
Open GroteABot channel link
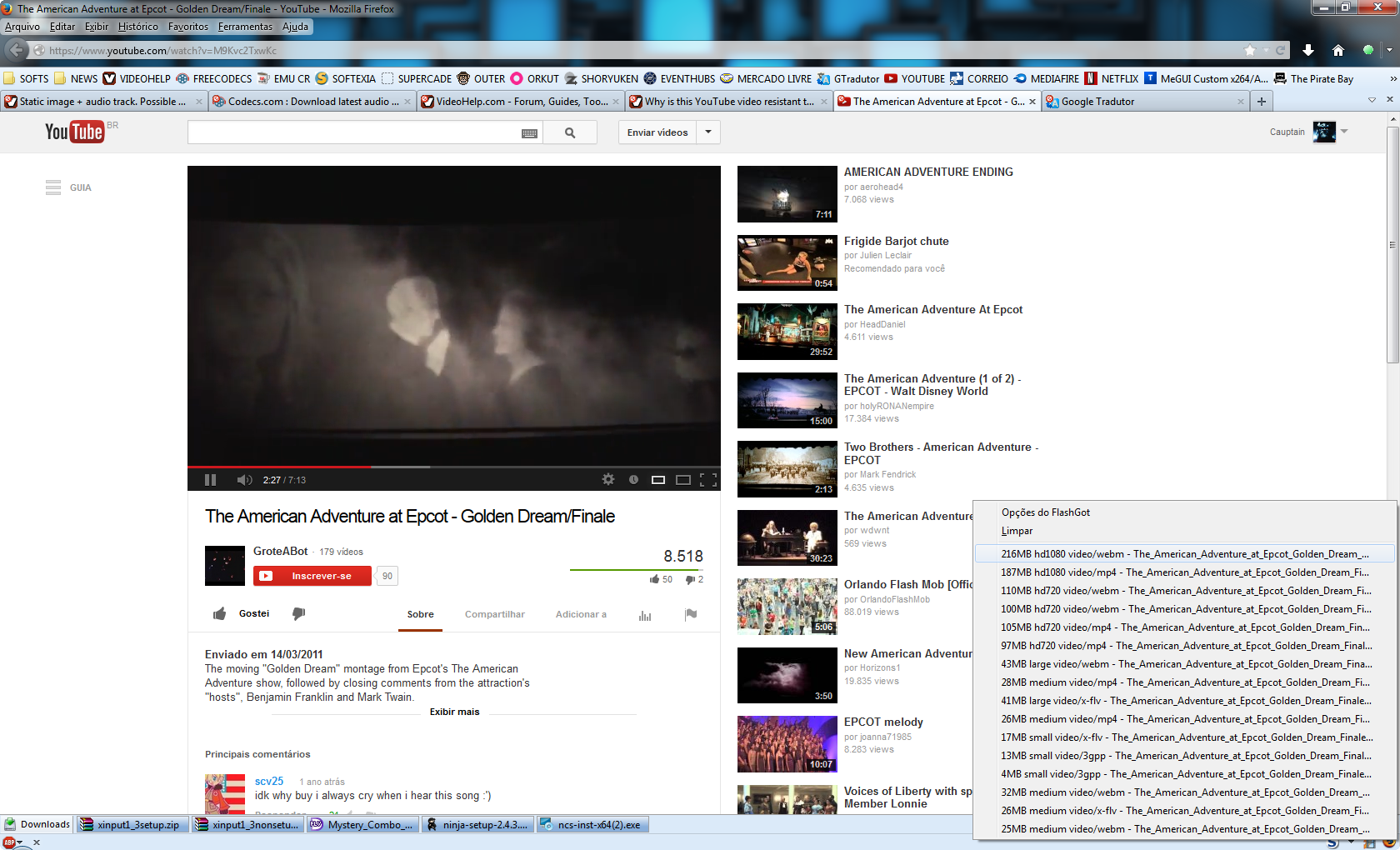281,551
